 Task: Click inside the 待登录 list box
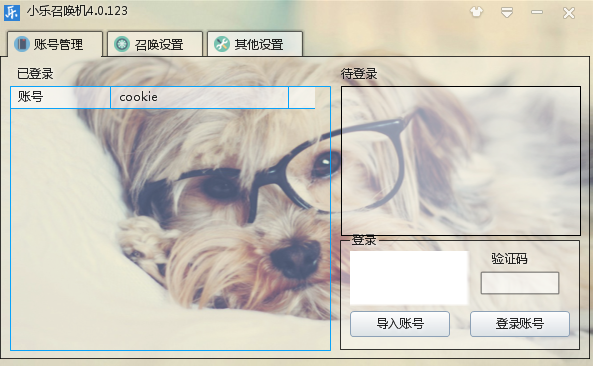461,161
